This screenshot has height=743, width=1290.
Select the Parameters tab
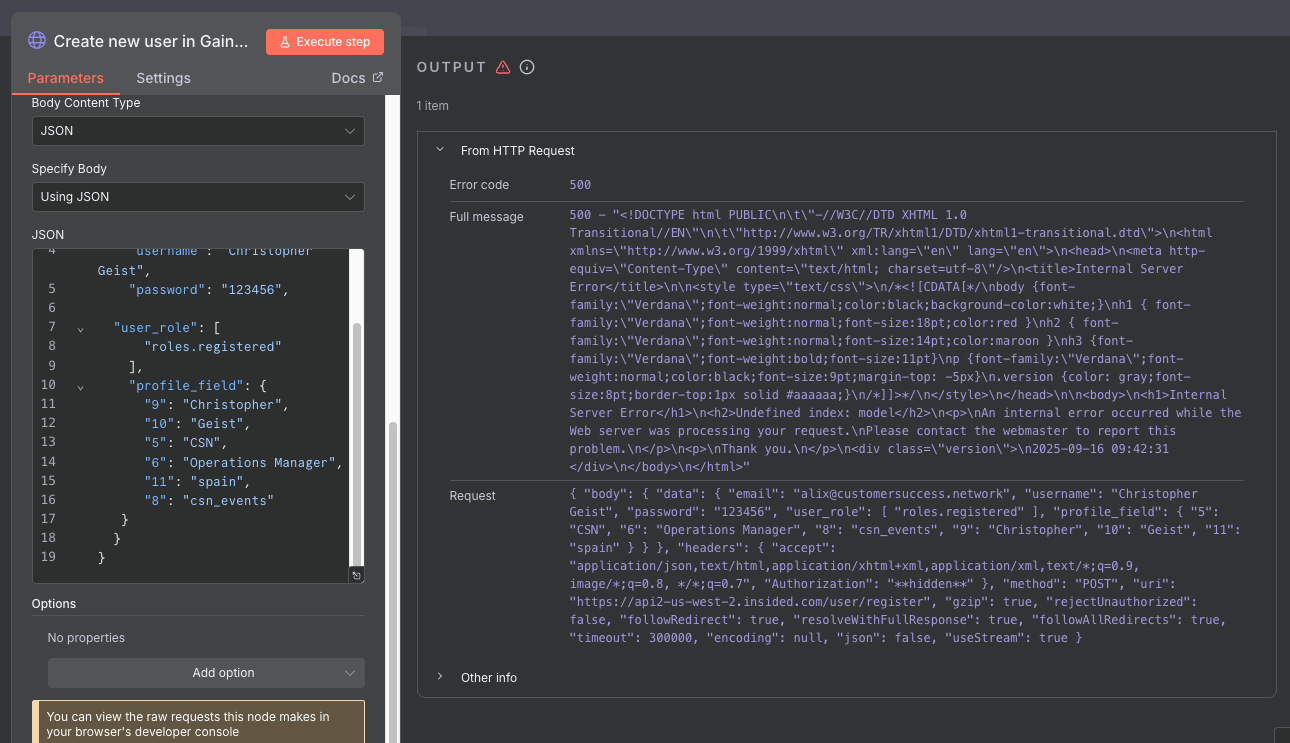(x=65, y=78)
